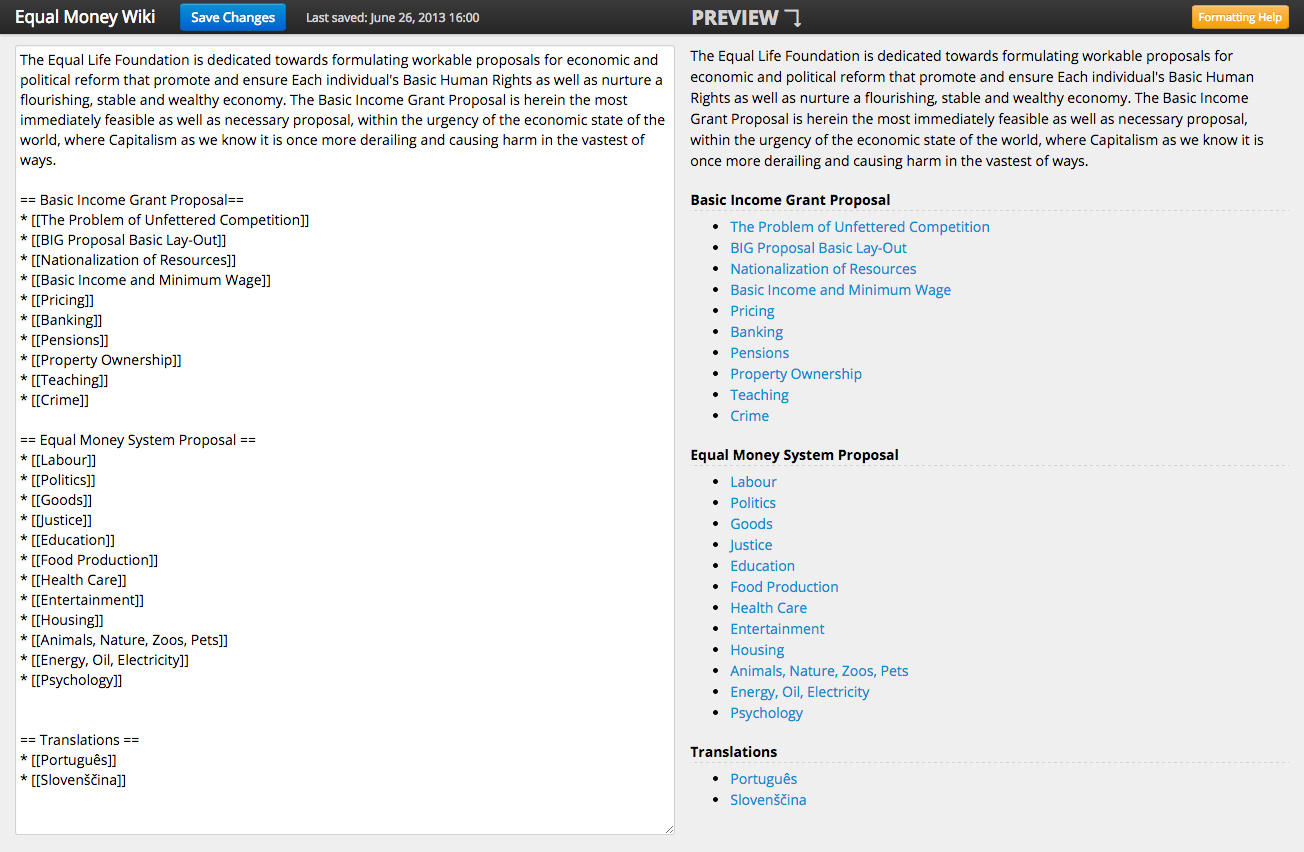
Task: Open the 'Basic Income and Minimum Wage' article
Action: tap(840, 289)
